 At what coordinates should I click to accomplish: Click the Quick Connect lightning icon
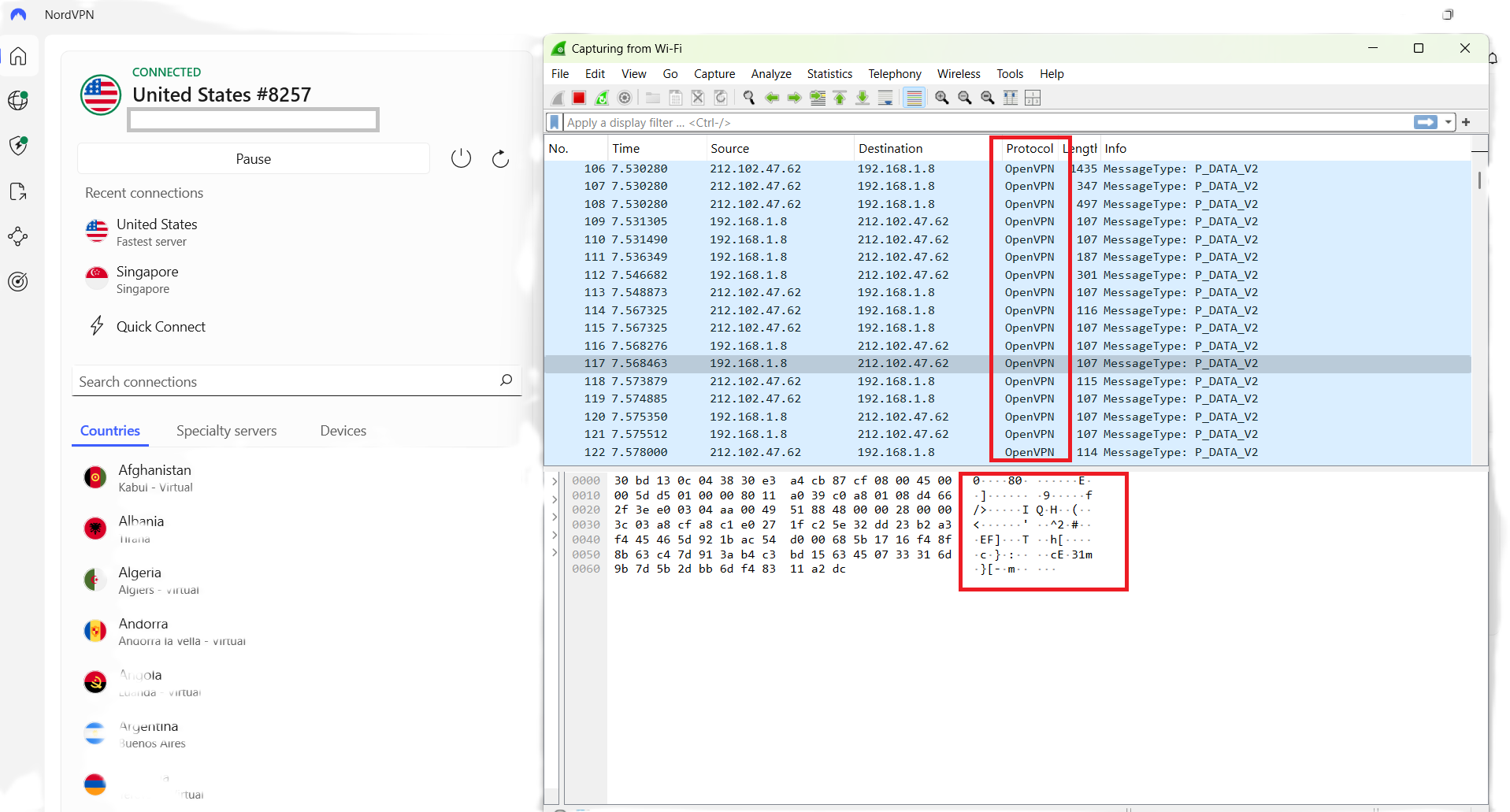[x=97, y=326]
